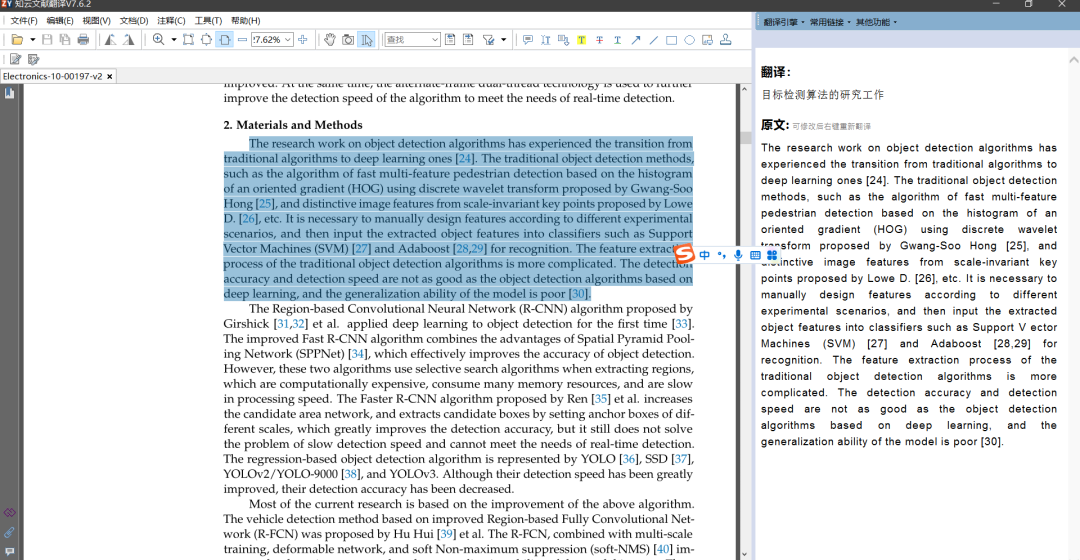Switch to Electronics-10-00197-v2 tab
Viewport: 1080px width, 560px height.
click(52, 76)
